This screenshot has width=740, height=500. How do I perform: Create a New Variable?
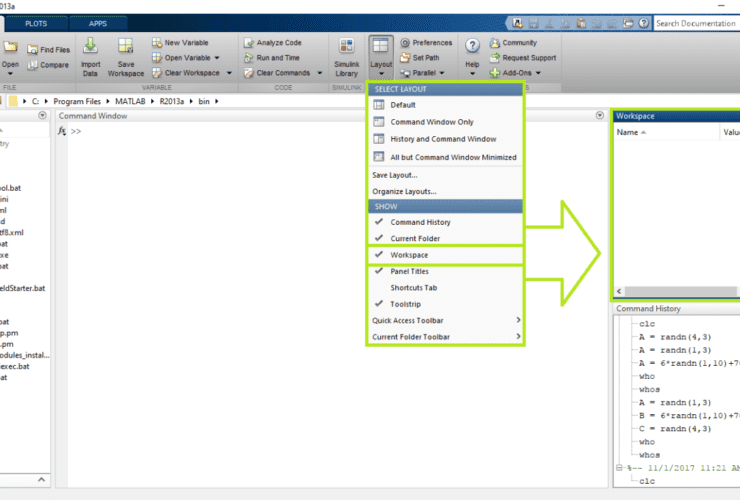pos(180,42)
